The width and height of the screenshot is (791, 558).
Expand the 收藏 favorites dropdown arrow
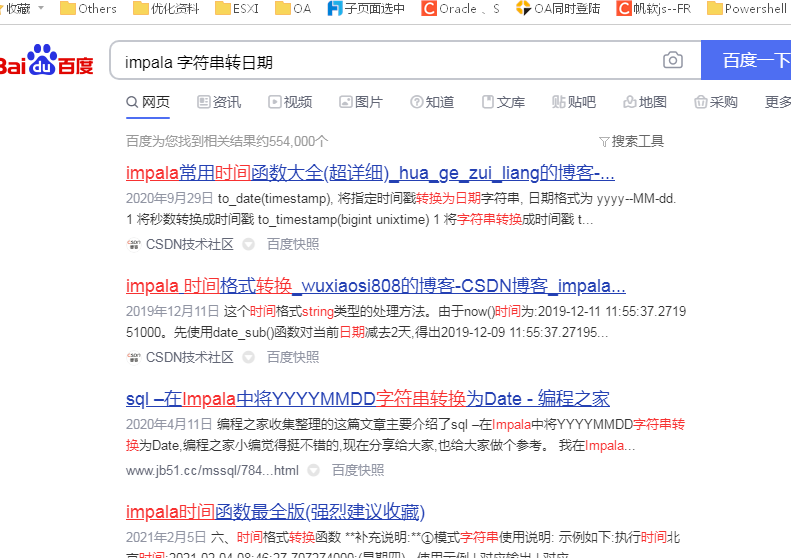(41, 8)
